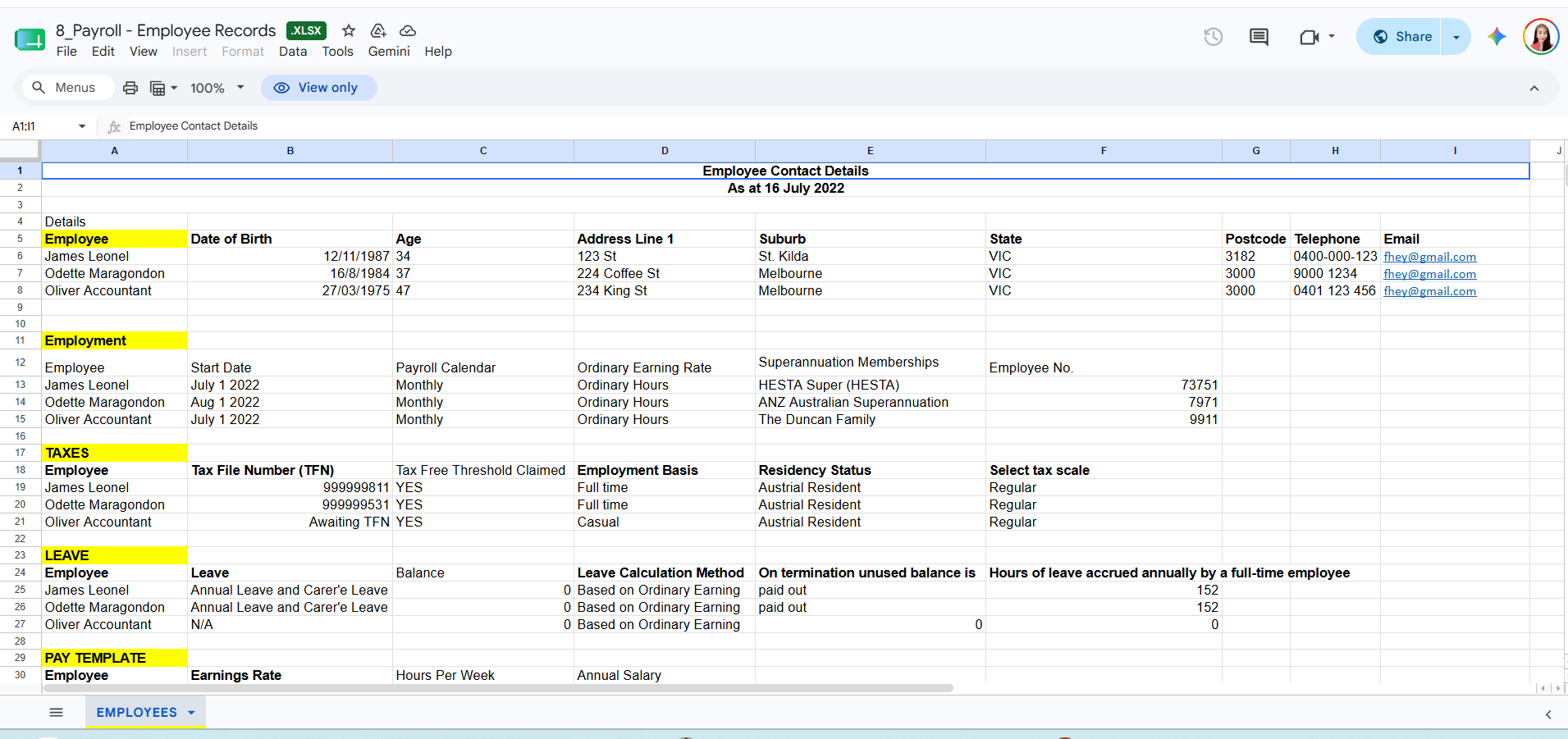
Task: Open the Share options dropdown arrow
Action: 1456,37
